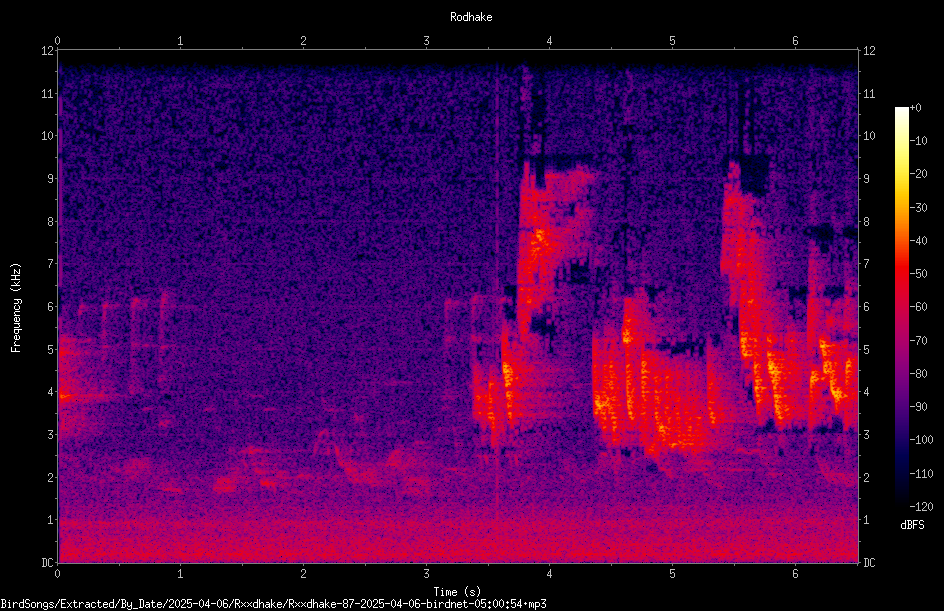Click the 5 kHz tick on the left axis

pyautogui.click(x=51, y=349)
